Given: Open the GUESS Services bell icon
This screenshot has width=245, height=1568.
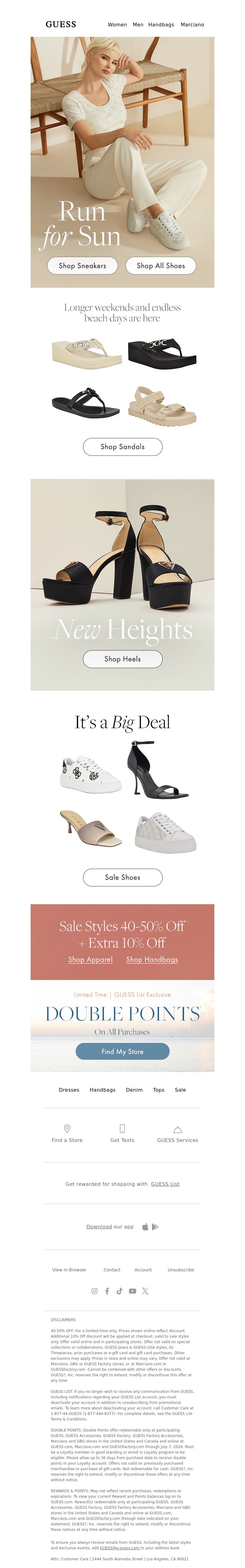Looking at the screenshot, I should coord(178,1129).
